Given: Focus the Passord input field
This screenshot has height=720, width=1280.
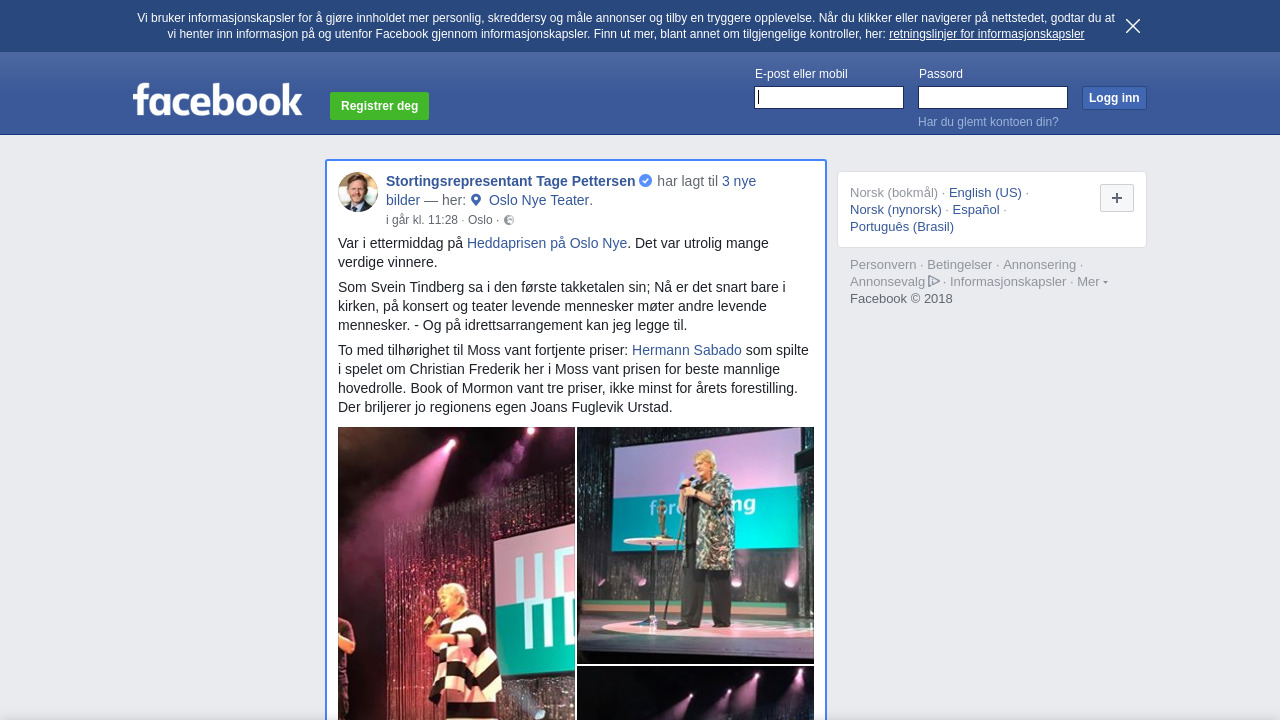Looking at the screenshot, I should point(993,97).
